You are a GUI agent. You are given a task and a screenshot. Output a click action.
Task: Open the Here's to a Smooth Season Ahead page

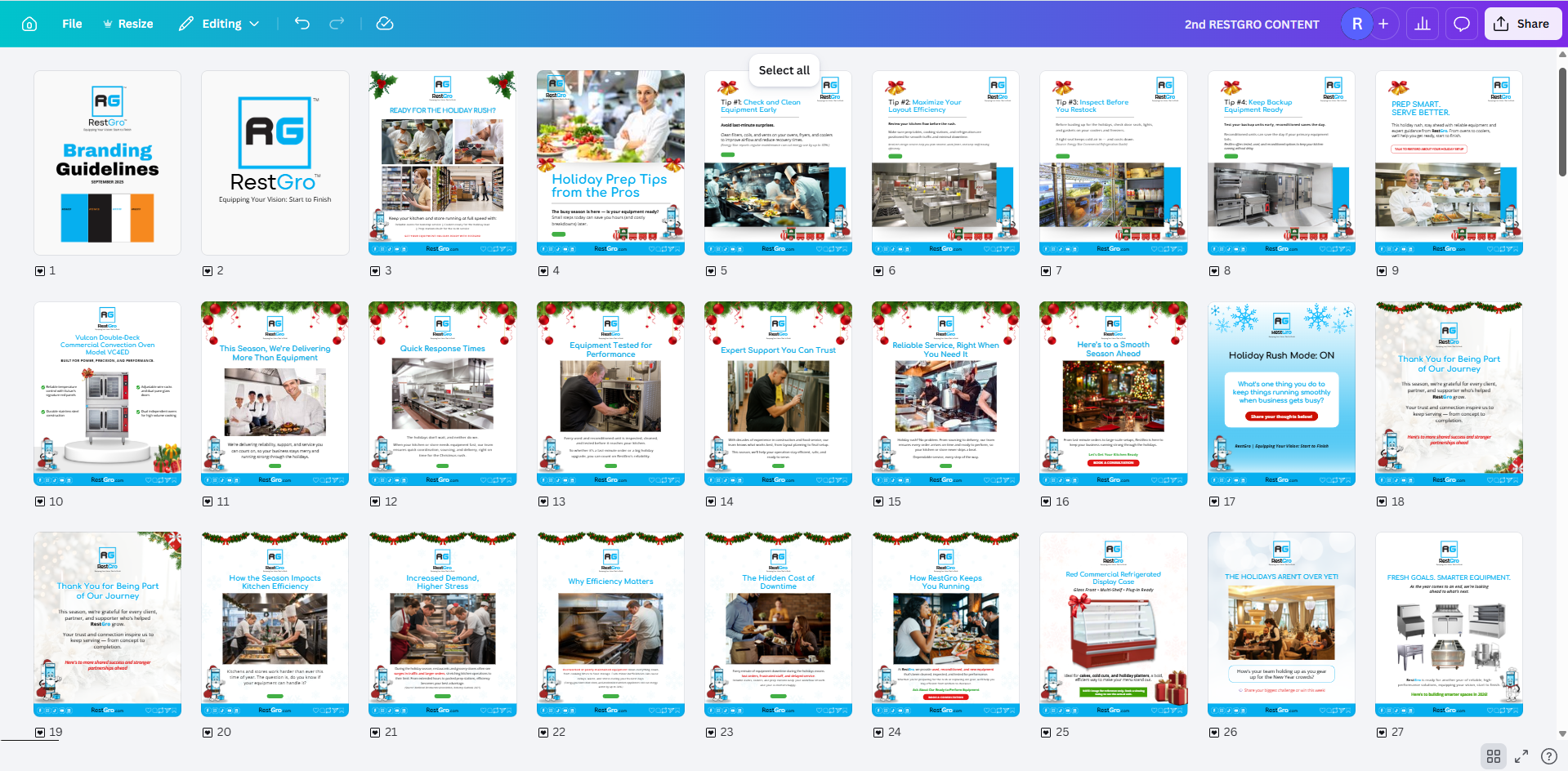tap(1114, 394)
